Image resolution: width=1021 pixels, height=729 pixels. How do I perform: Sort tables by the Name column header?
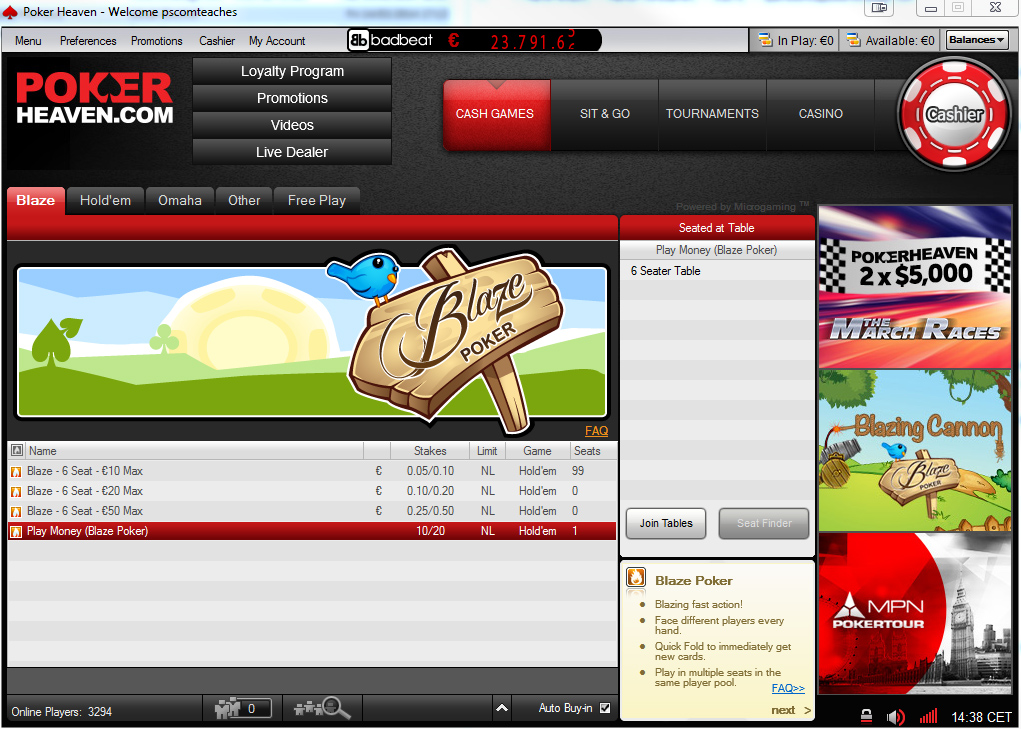195,450
